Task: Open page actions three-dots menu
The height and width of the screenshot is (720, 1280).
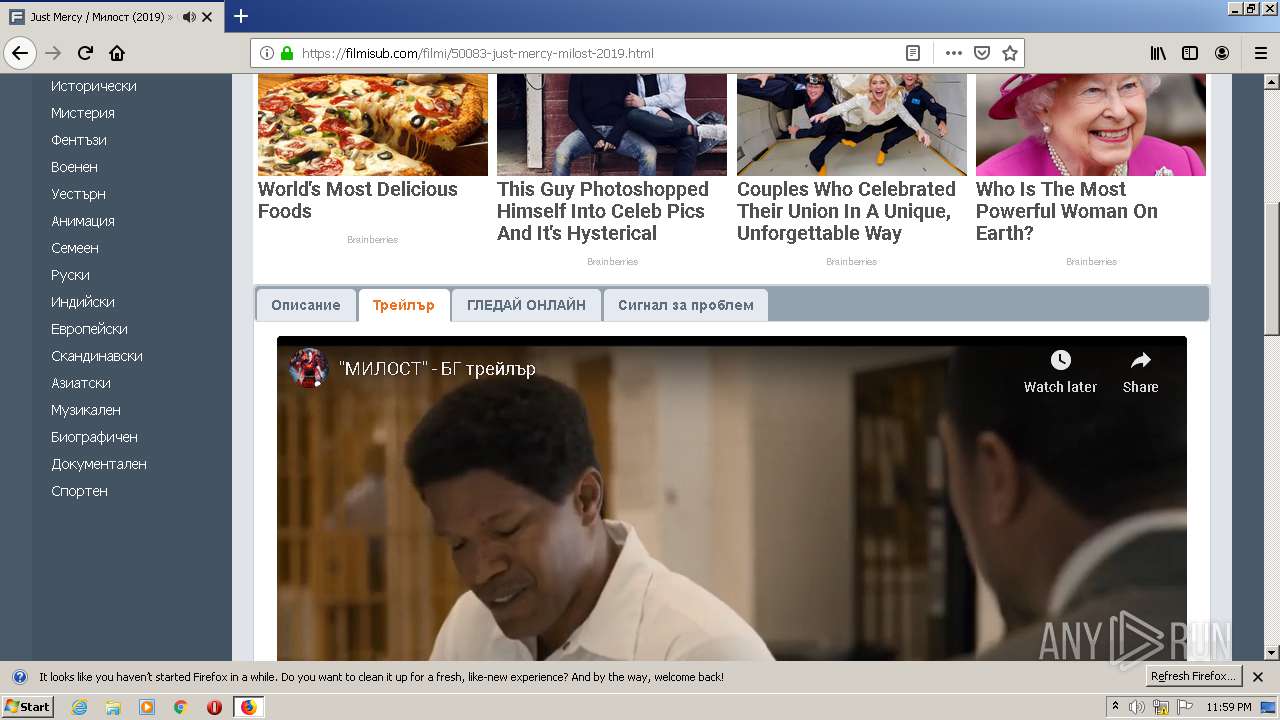Action: pos(954,53)
